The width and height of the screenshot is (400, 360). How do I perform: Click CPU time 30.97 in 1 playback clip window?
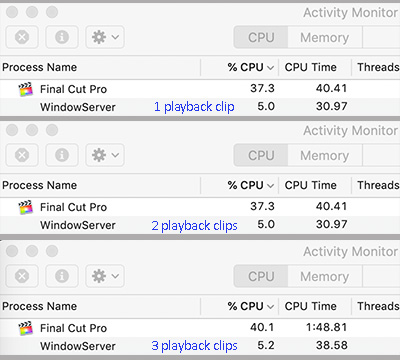pyautogui.click(x=332, y=106)
